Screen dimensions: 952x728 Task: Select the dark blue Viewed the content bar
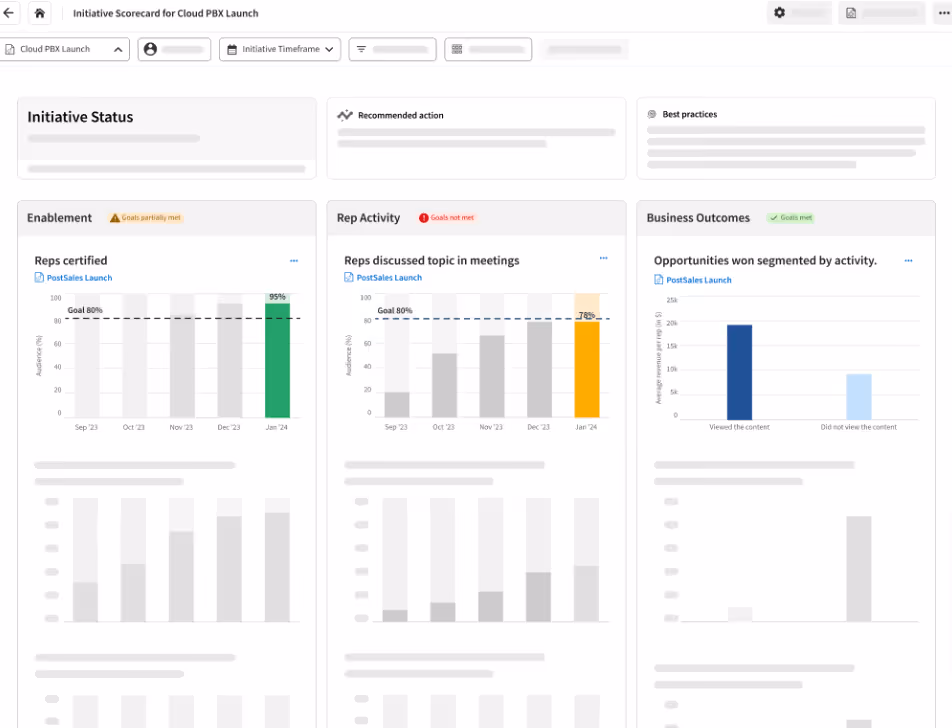pyautogui.click(x=740, y=372)
